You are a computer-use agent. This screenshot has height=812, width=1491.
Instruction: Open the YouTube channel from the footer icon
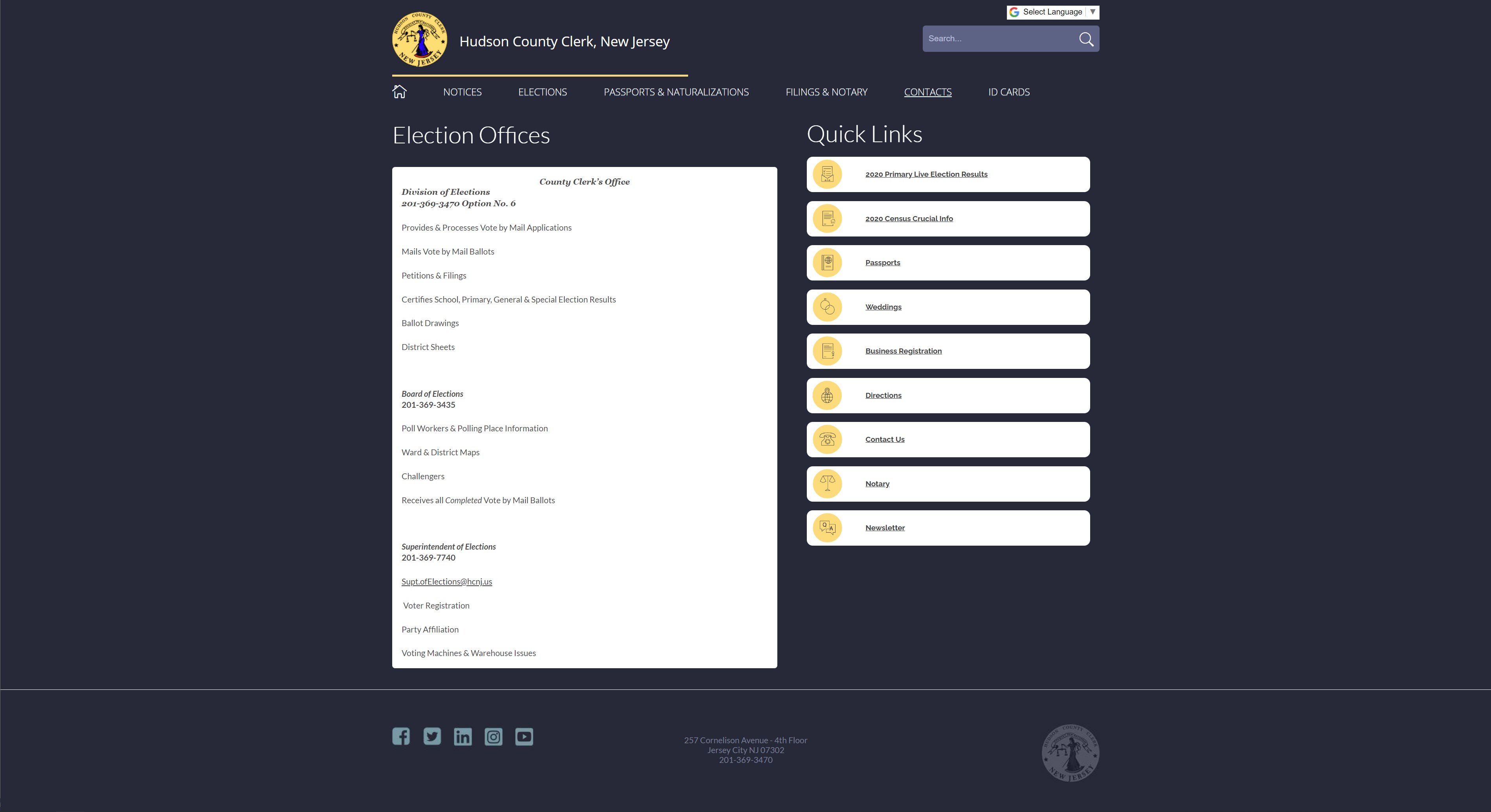click(x=524, y=736)
